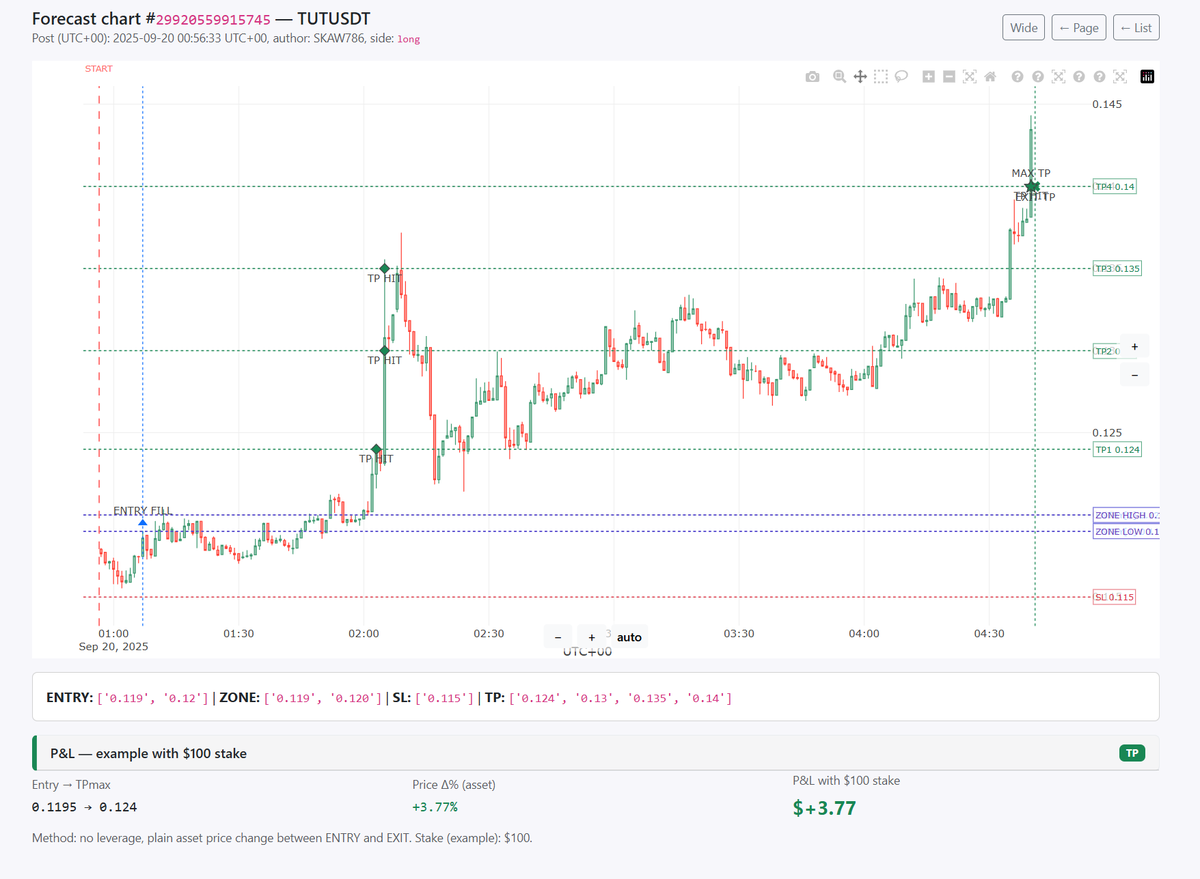This screenshot has height=879, width=1200.
Task: Click the TP HIT diamond on the TP2 line
Action: [385, 350]
